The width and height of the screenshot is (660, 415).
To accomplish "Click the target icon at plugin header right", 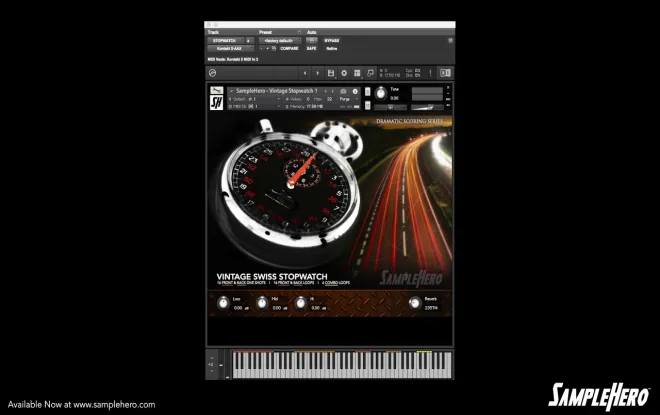I will click(x=450, y=40).
